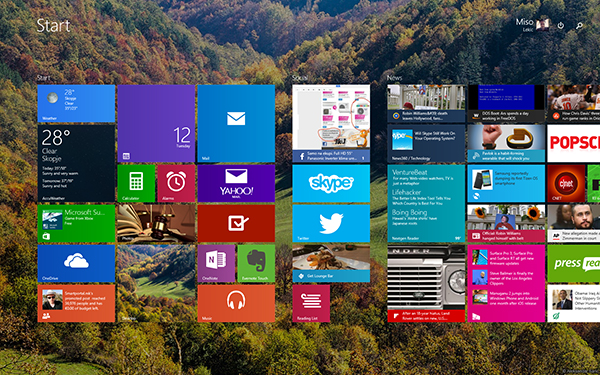Open the People tile with Smartportal.mk post
This screenshot has width=600, height=375.
tap(76, 303)
